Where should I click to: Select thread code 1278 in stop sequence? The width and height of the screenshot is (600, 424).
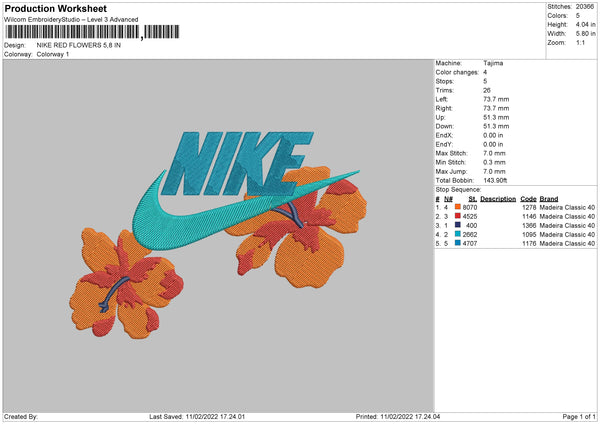529,207
